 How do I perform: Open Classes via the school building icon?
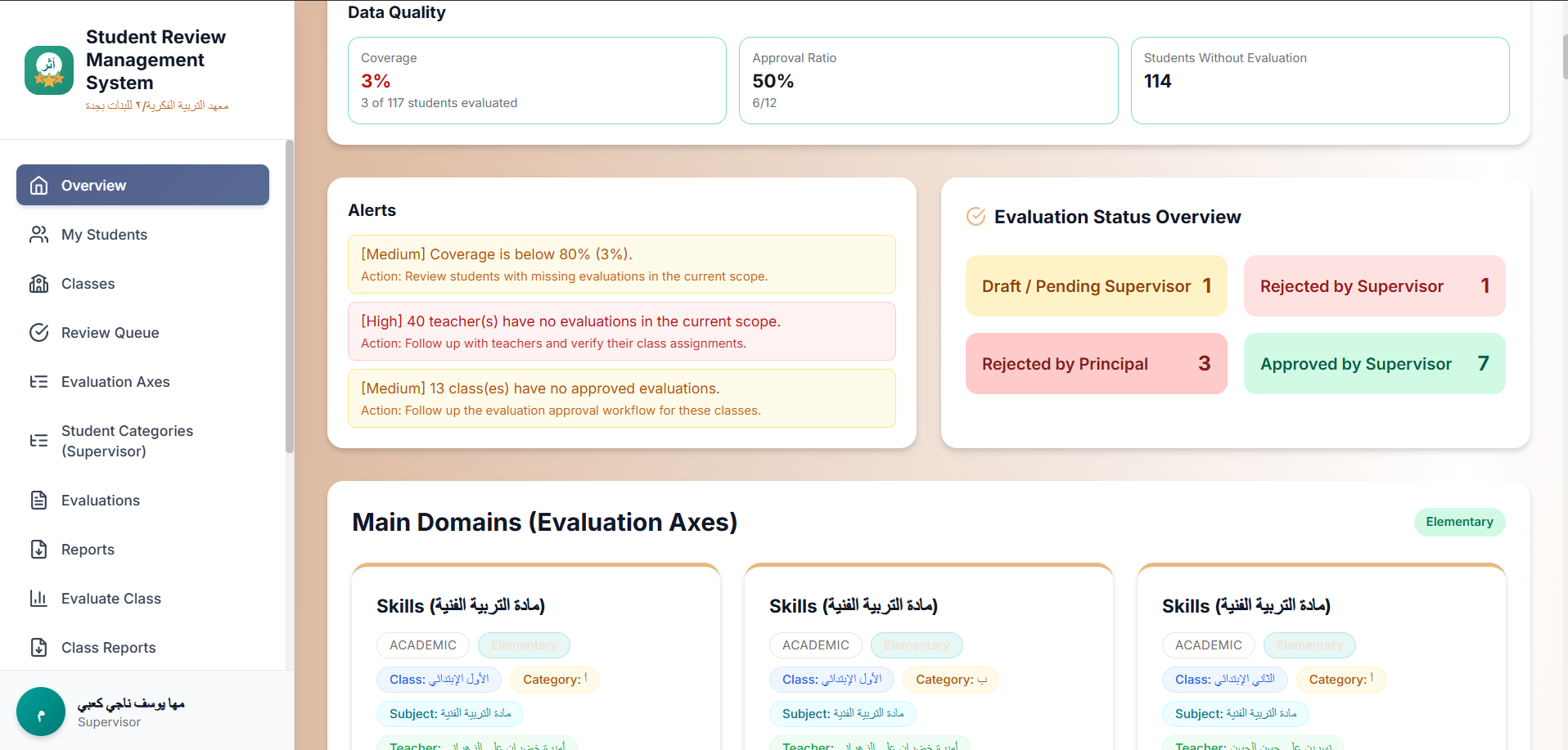pyautogui.click(x=38, y=283)
